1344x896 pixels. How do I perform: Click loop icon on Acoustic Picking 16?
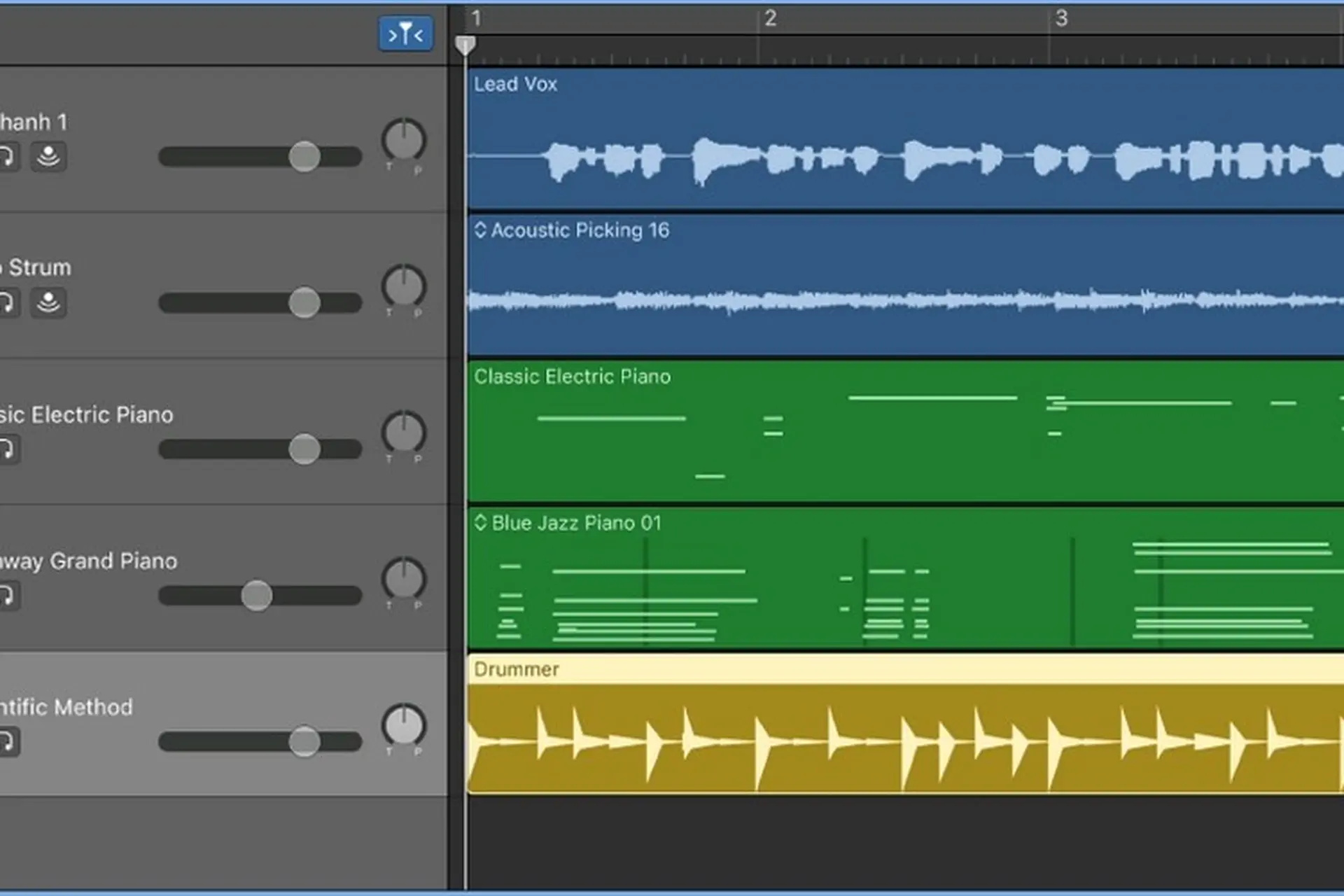480,230
